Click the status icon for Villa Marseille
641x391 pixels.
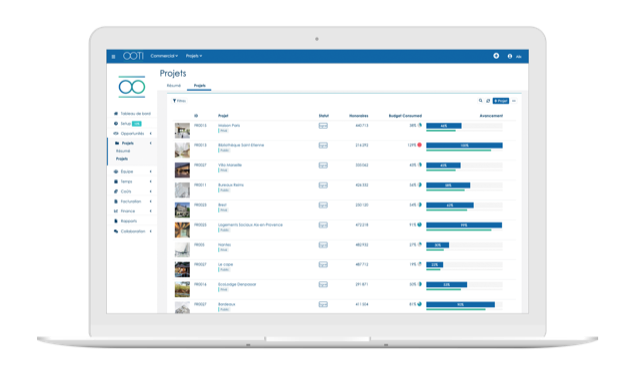click(x=323, y=165)
